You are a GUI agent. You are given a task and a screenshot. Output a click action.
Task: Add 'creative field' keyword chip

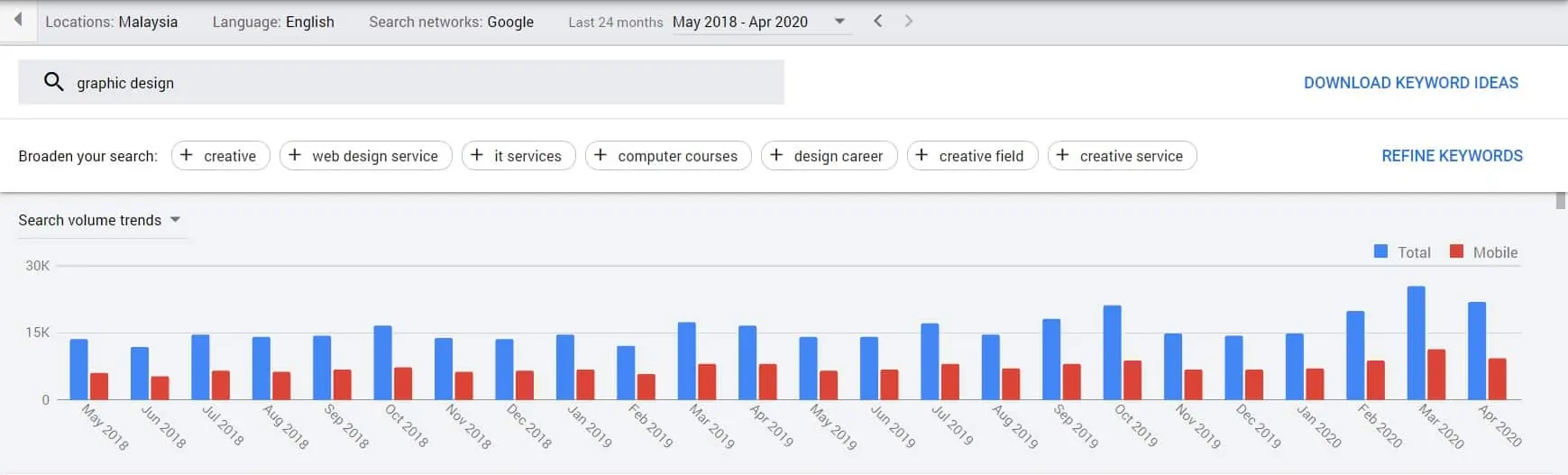click(x=972, y=156)
